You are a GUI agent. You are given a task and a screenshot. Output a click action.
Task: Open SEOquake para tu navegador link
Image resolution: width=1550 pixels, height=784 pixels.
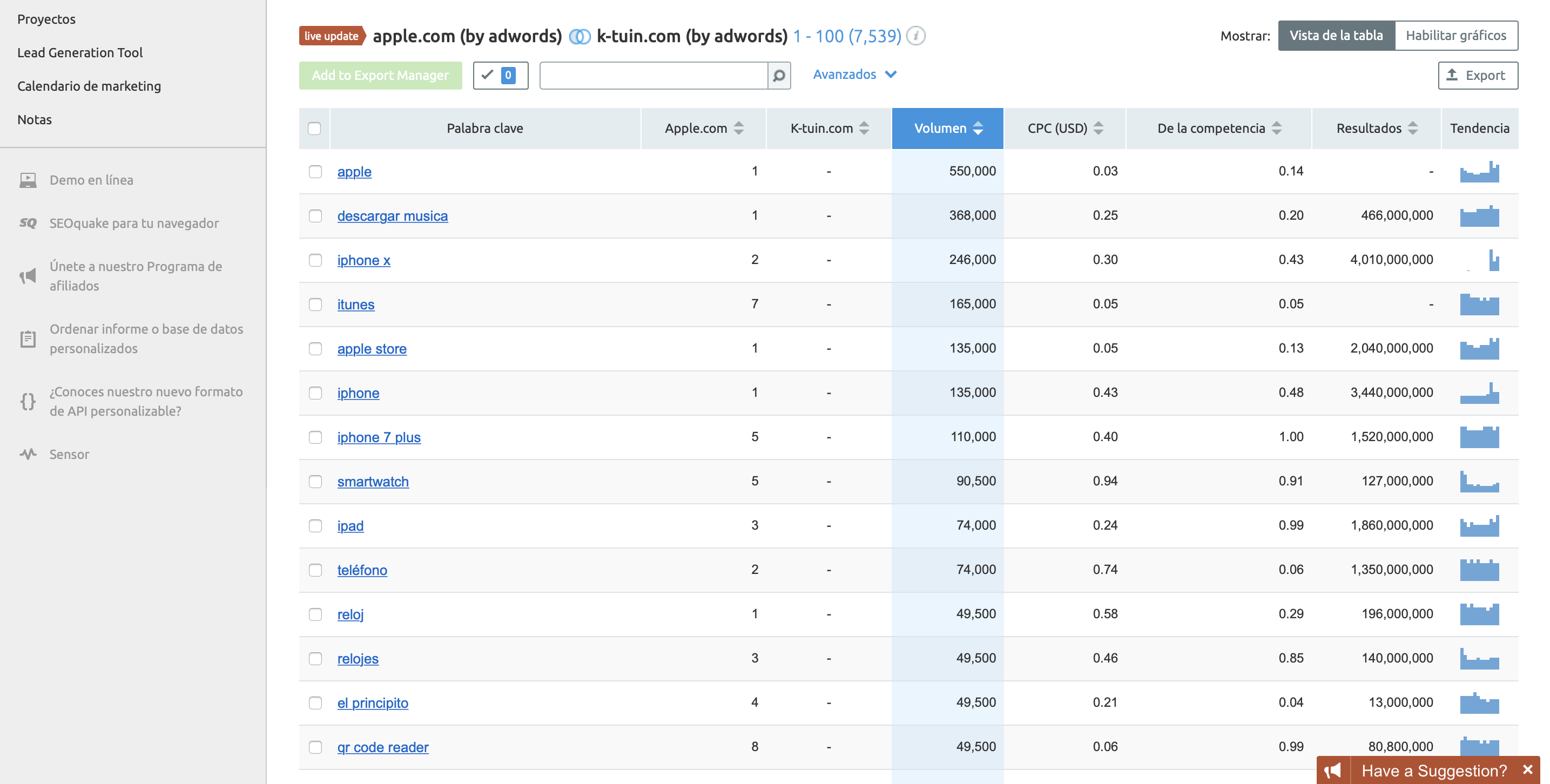(x=134, y=223)
